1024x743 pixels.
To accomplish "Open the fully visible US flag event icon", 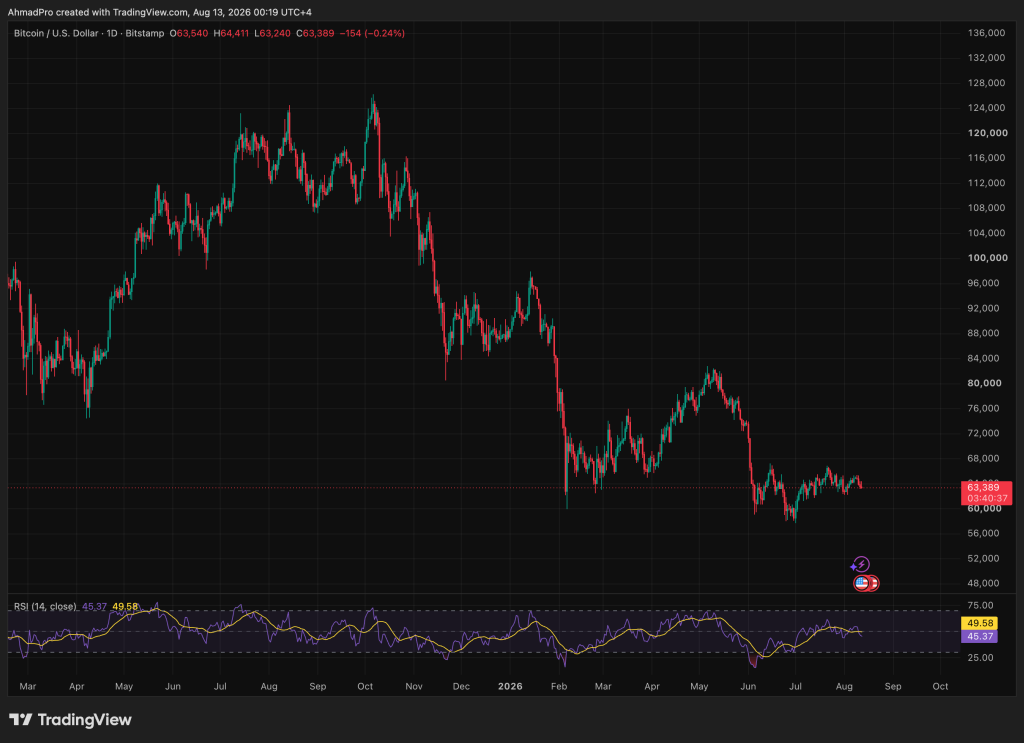I will tap(861, 583).
